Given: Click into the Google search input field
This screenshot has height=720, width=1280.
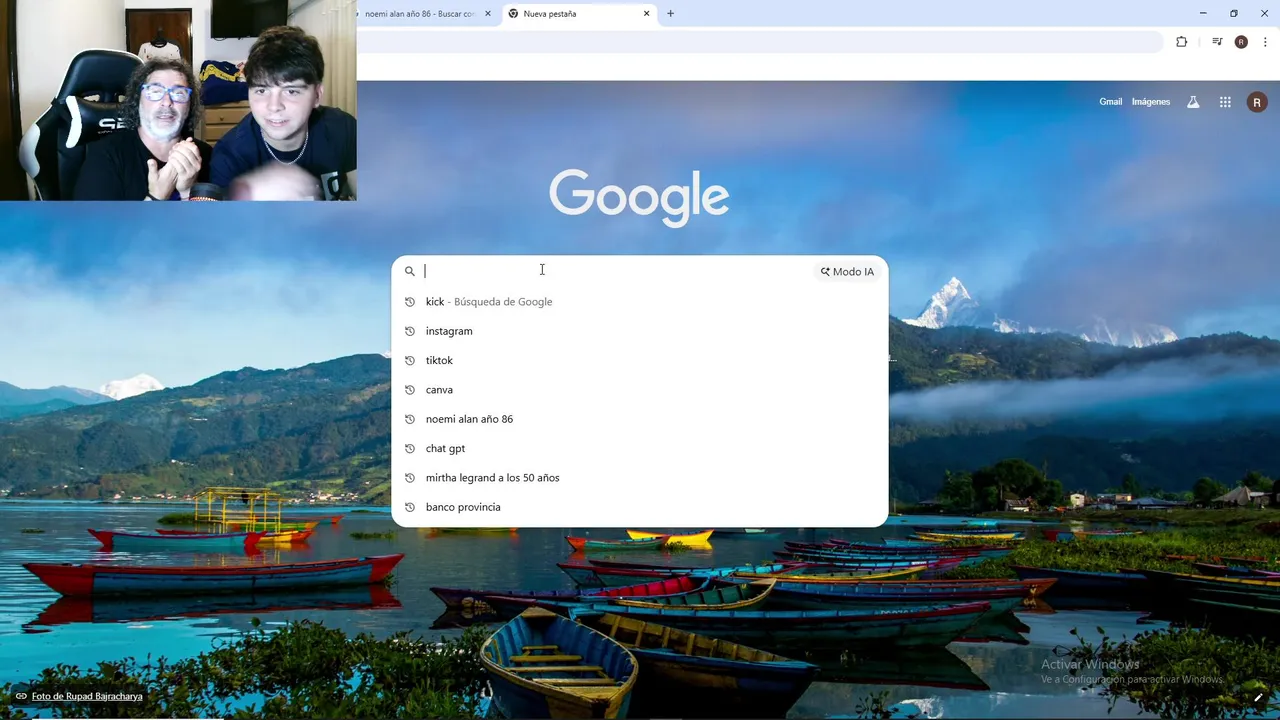Looking at the screenshot, I should tap(617, 271).
